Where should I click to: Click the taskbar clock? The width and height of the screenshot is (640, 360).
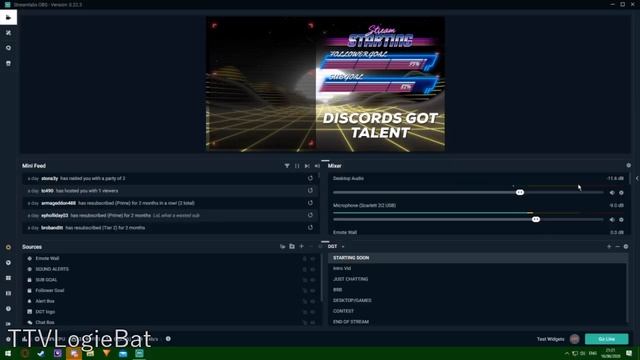click(x=611, y=353)
